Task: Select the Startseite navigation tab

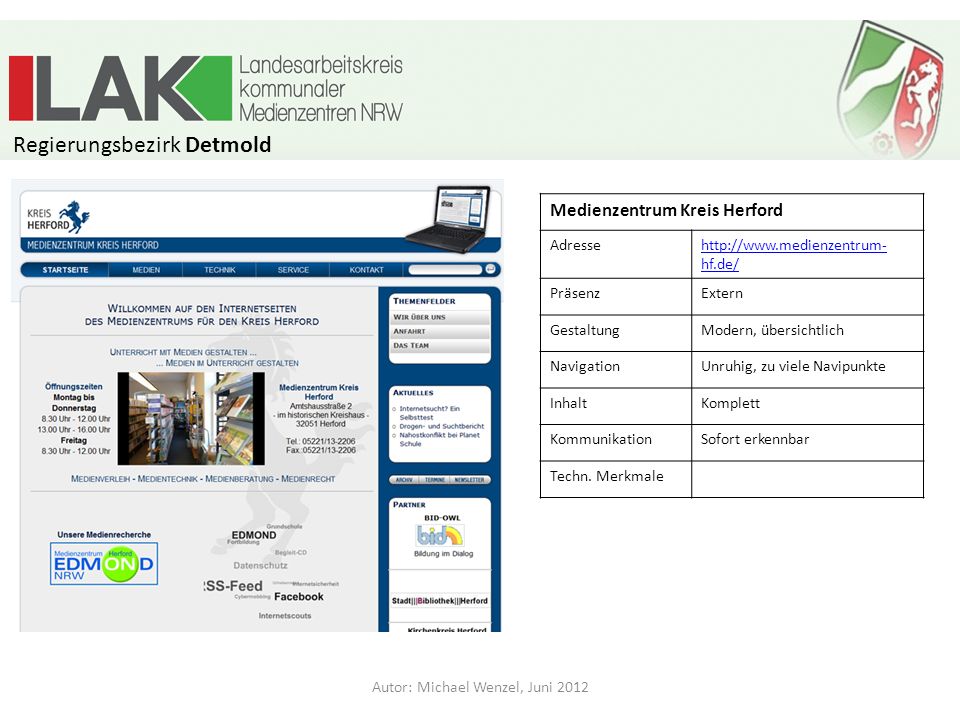Action: point(65,270)
